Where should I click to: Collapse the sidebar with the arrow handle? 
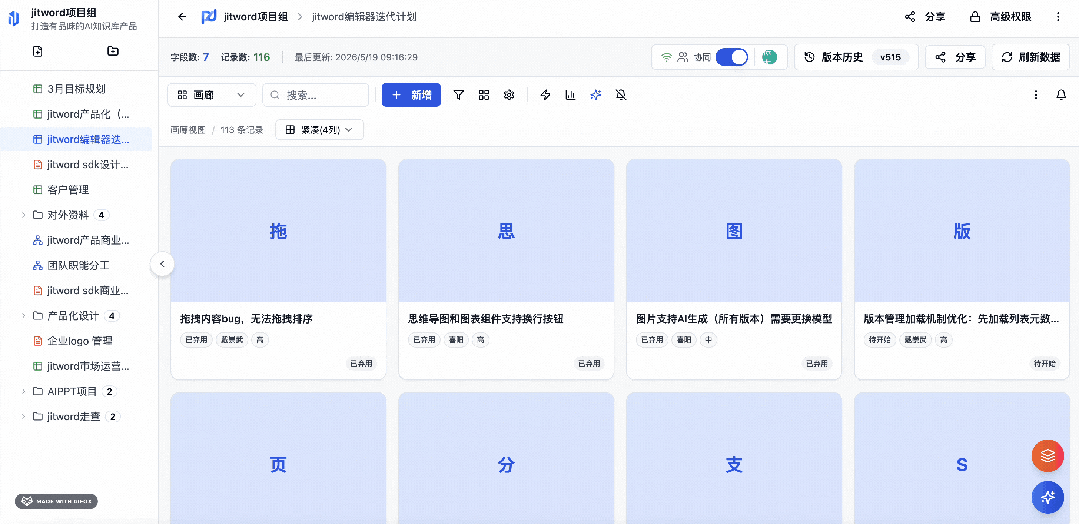point(162,264)
